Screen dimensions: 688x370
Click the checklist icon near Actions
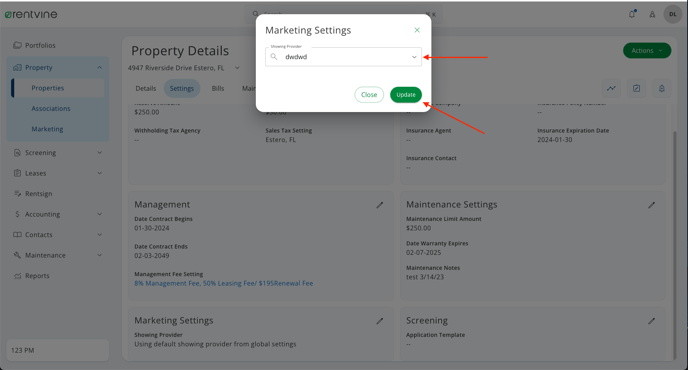(x=636, y=88)
